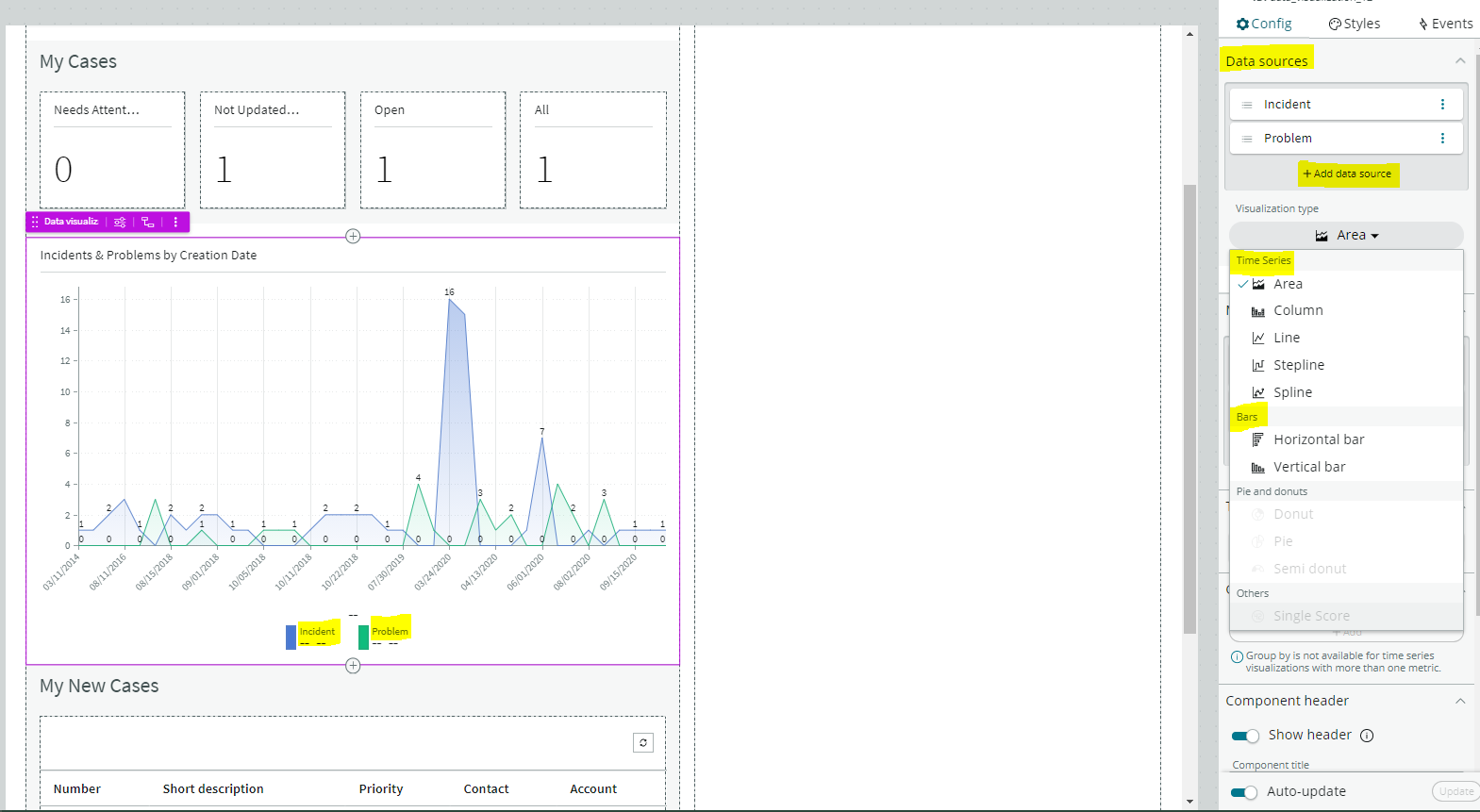Open the Data visualization configure sliders icon
Image resolution: width=1480 pixels, height=812 pixels.
coord(120,223)
